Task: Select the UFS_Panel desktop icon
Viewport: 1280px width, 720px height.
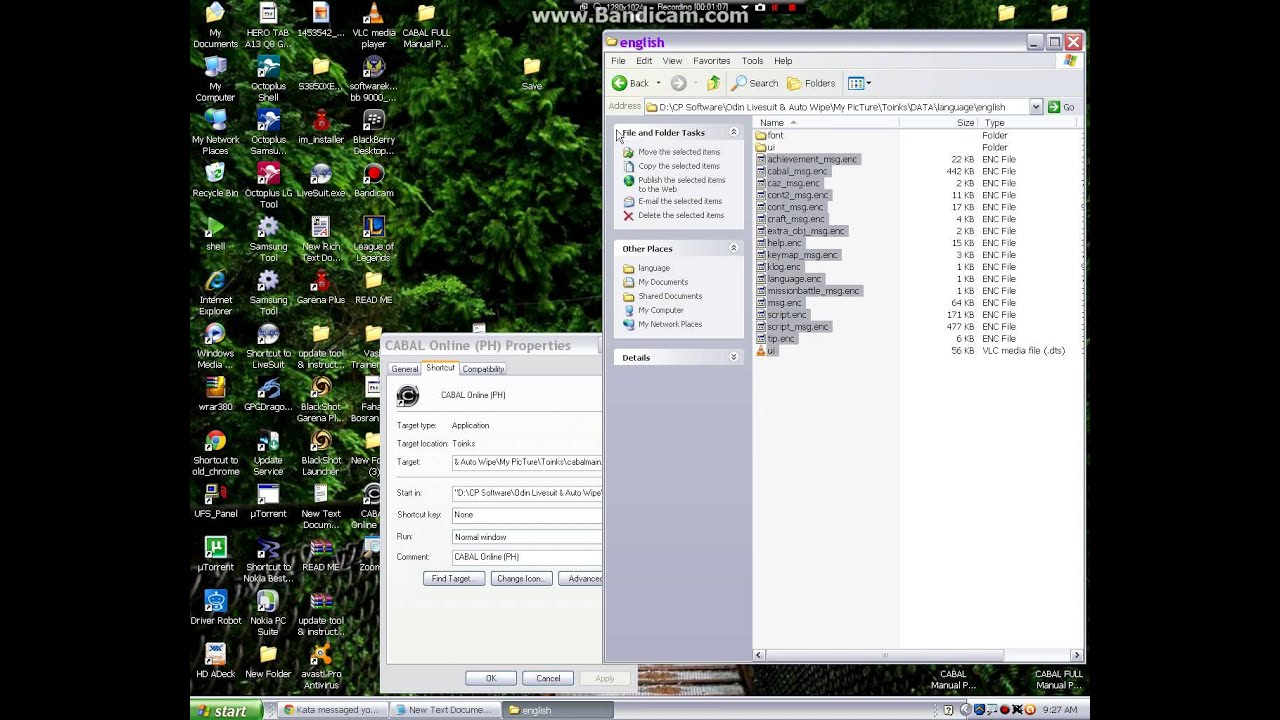Action: (x=215, y=500)
